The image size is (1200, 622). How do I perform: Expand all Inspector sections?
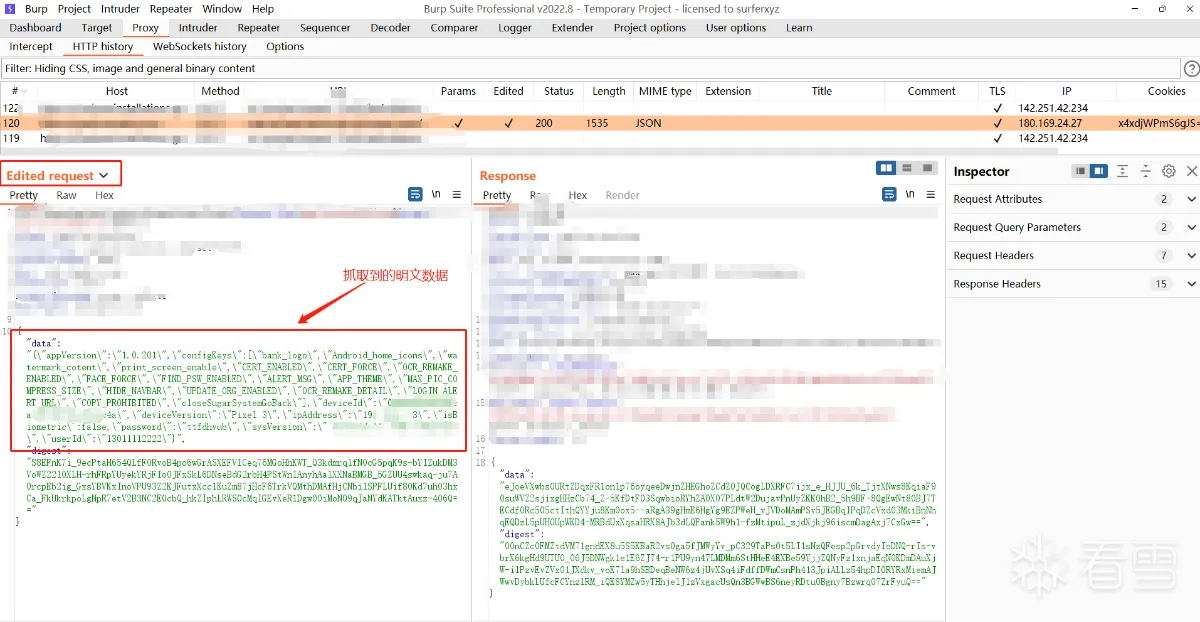(x=1123, y=171)
